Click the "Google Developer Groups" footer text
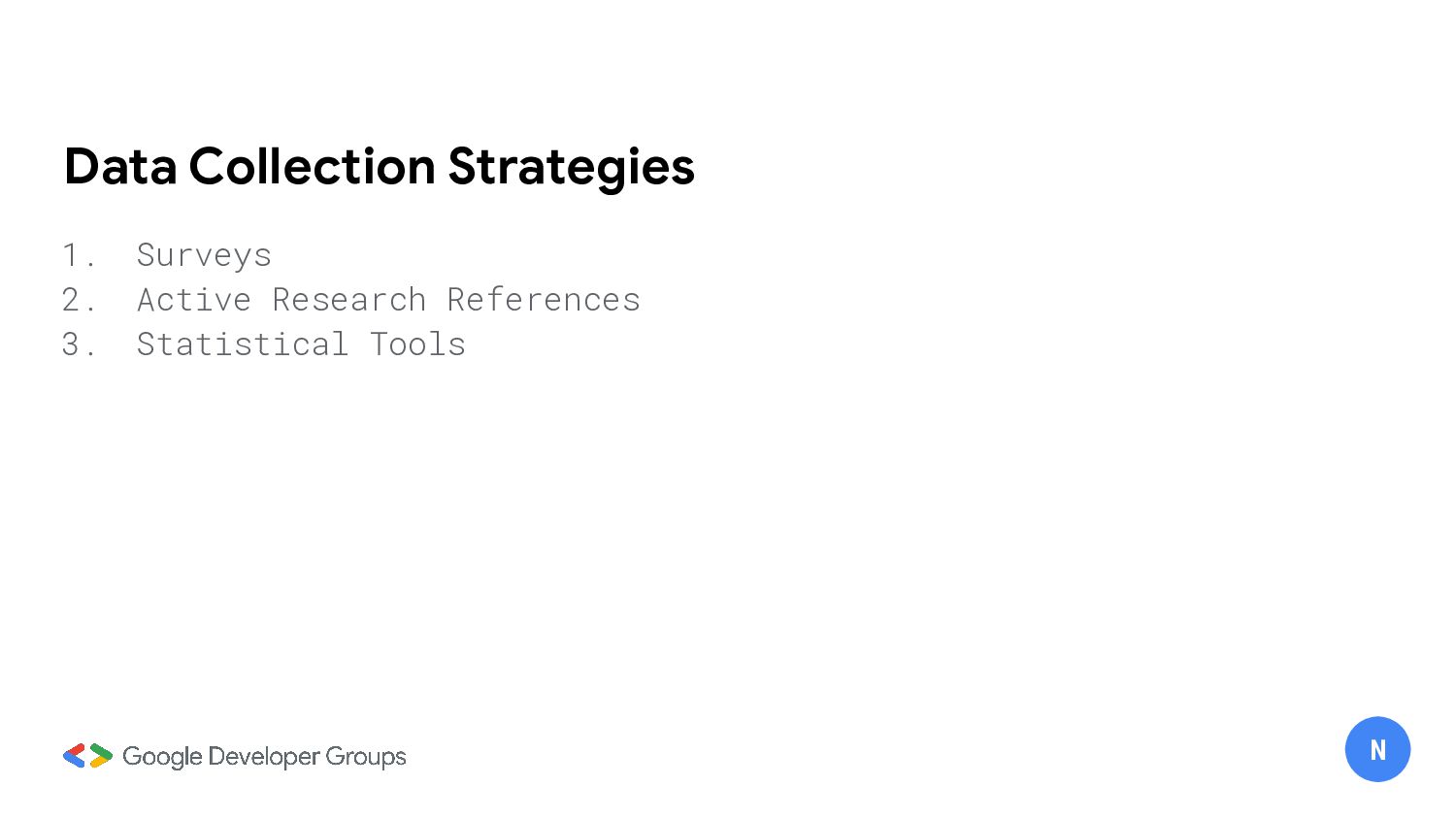 pos(264,757)
